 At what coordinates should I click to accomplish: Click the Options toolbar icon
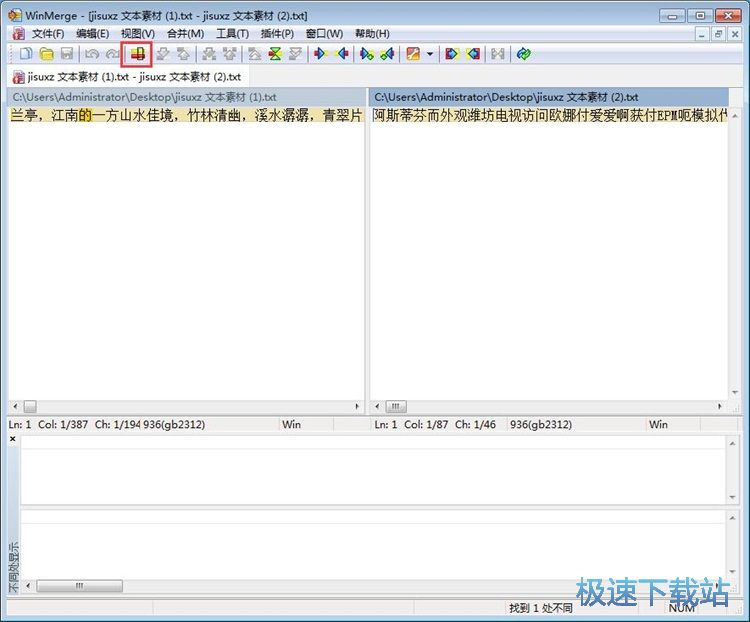pos(413,54)
